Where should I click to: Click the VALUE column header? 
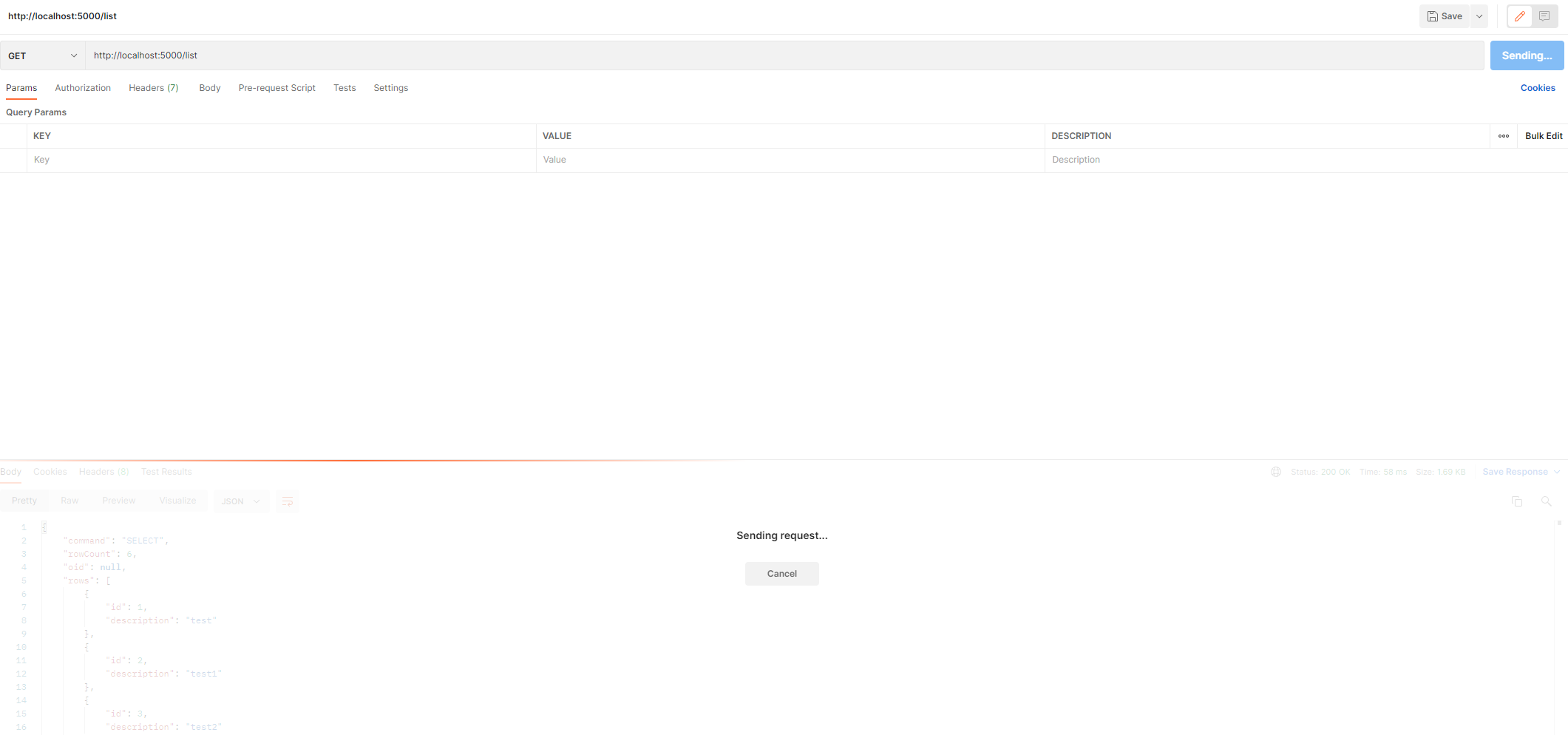point(557,136)
